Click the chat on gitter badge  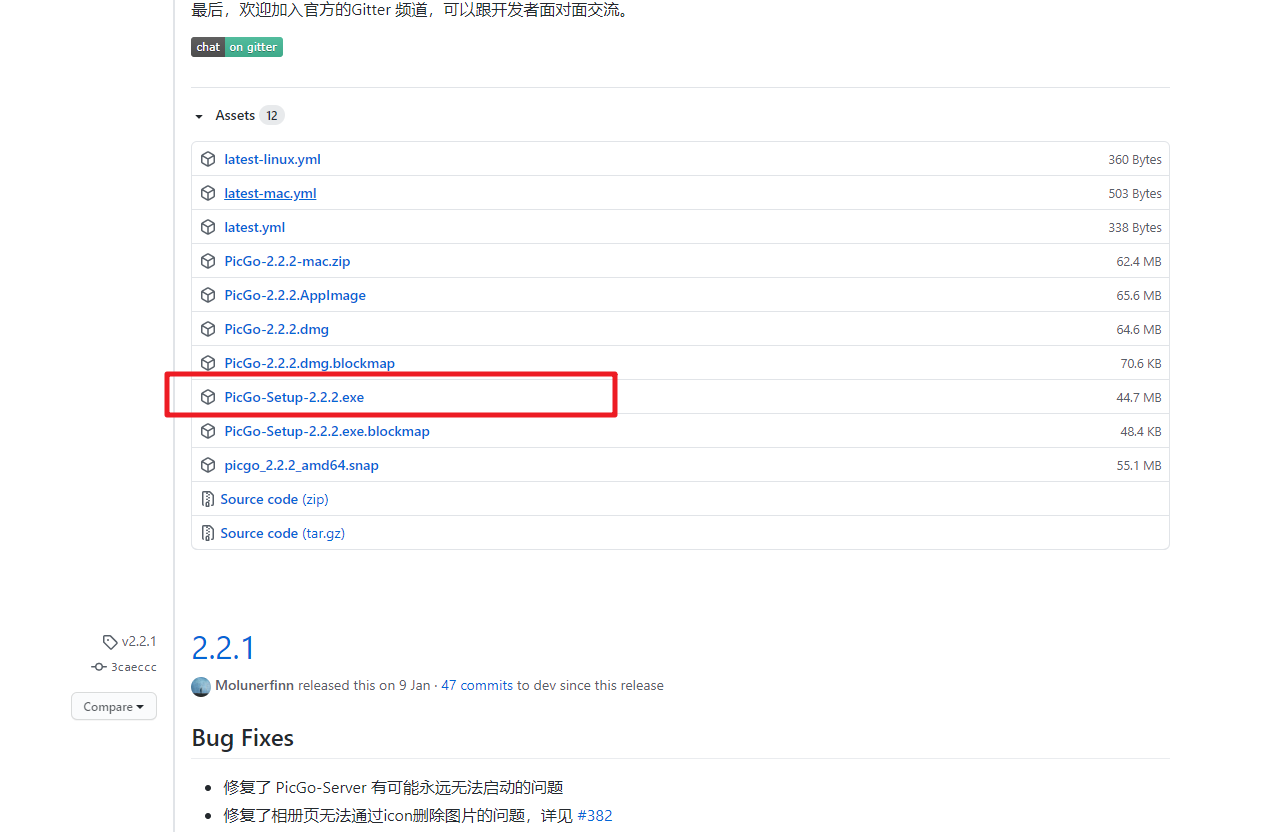click(237, 47)
